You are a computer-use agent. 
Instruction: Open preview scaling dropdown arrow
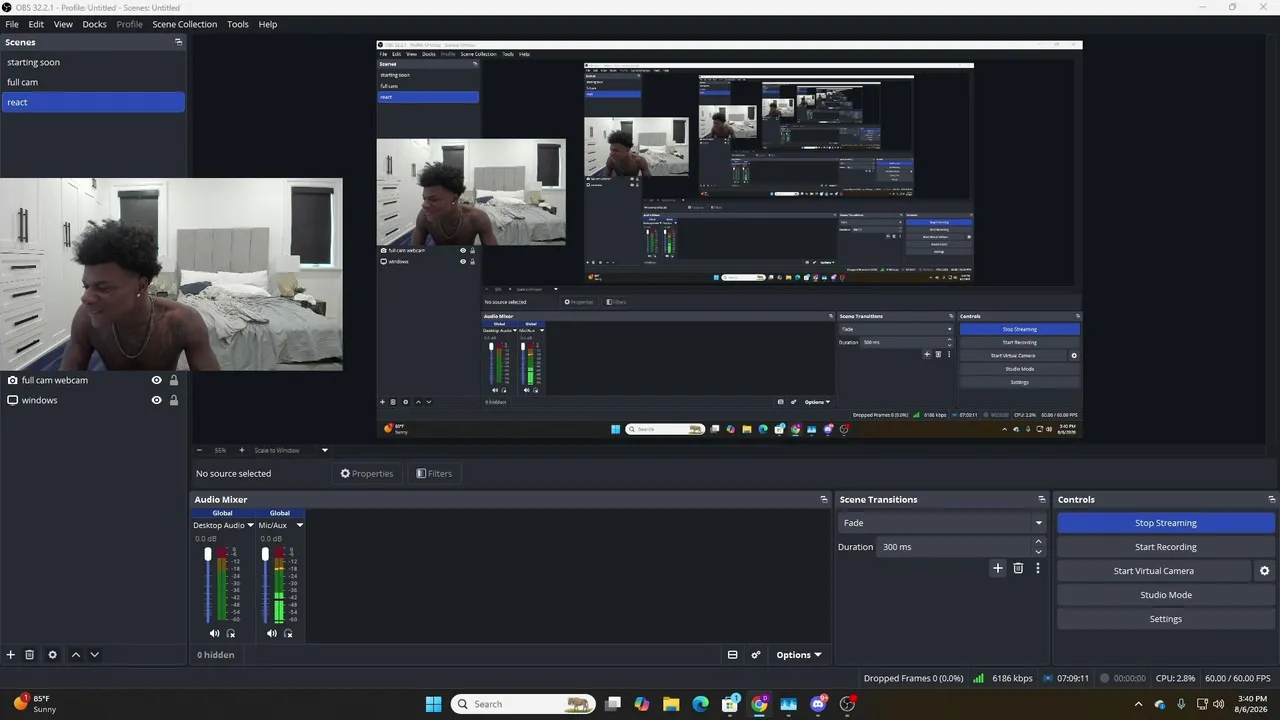click(x=324, y=450)
